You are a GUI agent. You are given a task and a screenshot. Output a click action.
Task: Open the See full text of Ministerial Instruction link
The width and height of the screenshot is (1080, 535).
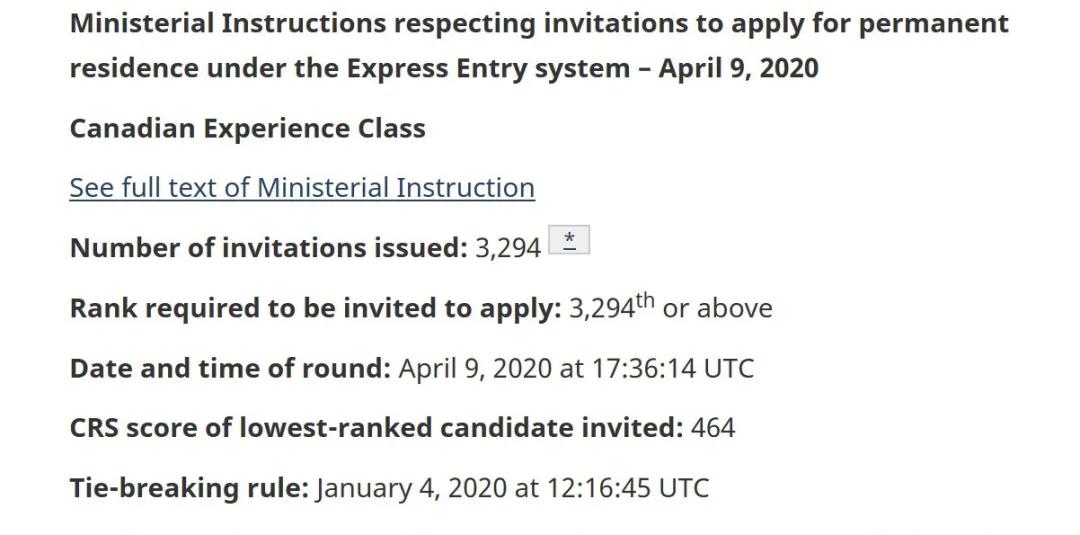coord(302,187)
